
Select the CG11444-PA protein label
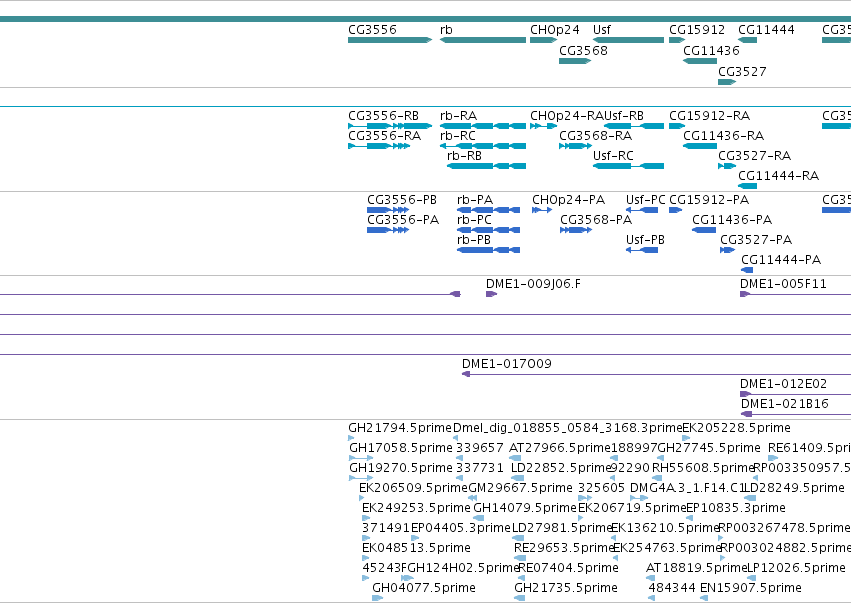[x=781, y=260]
